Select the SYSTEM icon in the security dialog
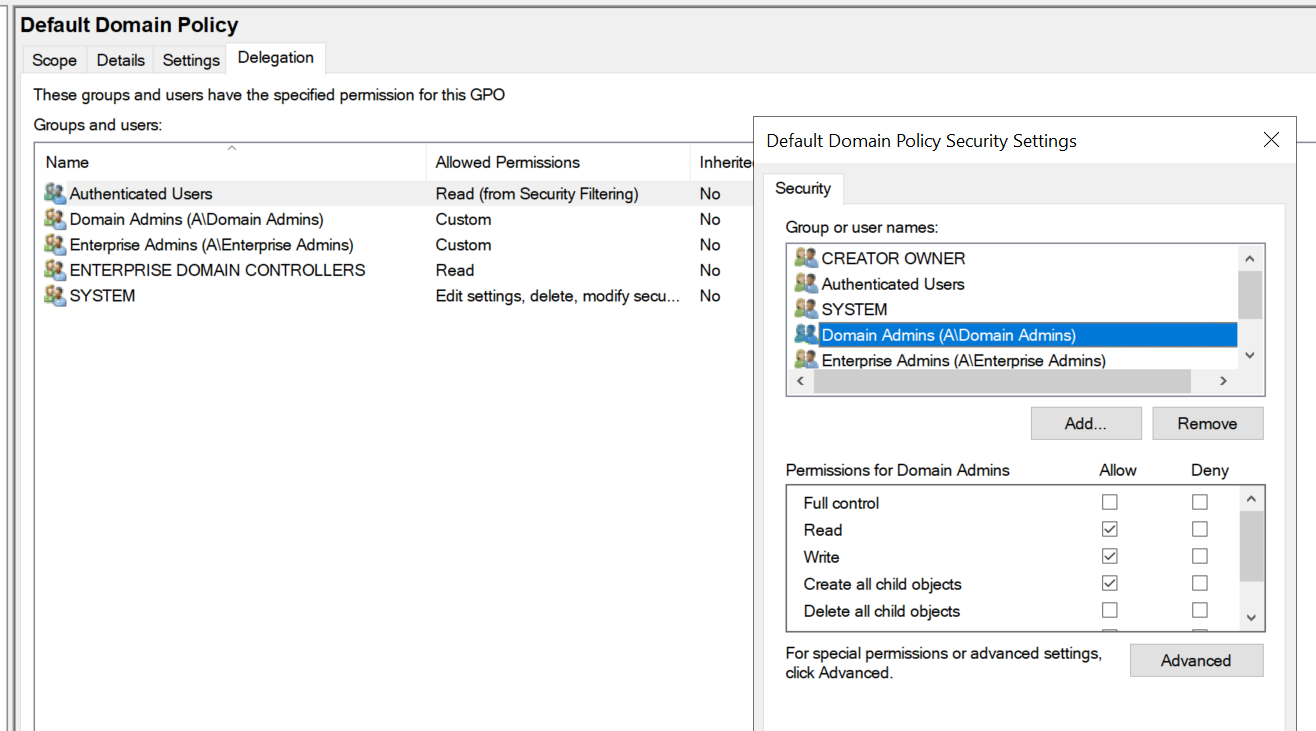The image size is (1316, 731). [x=806, y=309]
